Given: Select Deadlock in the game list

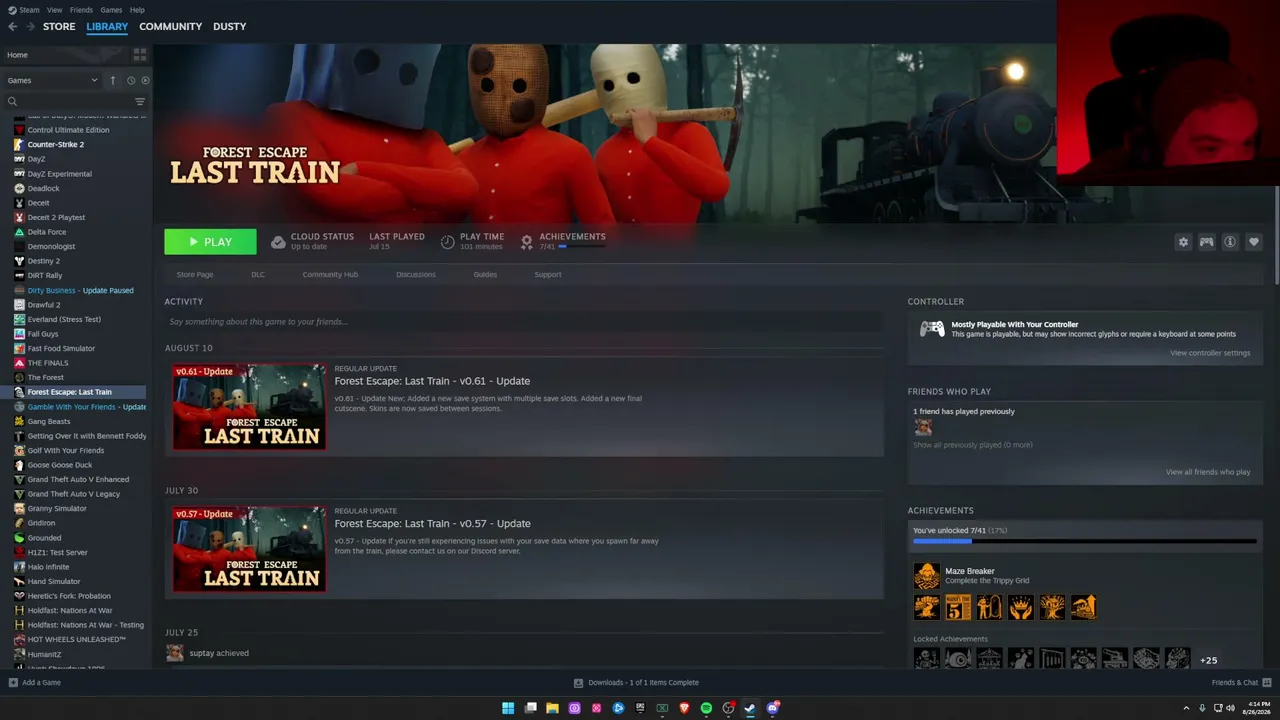Looking at the screenshot, I should click(44, 188).
